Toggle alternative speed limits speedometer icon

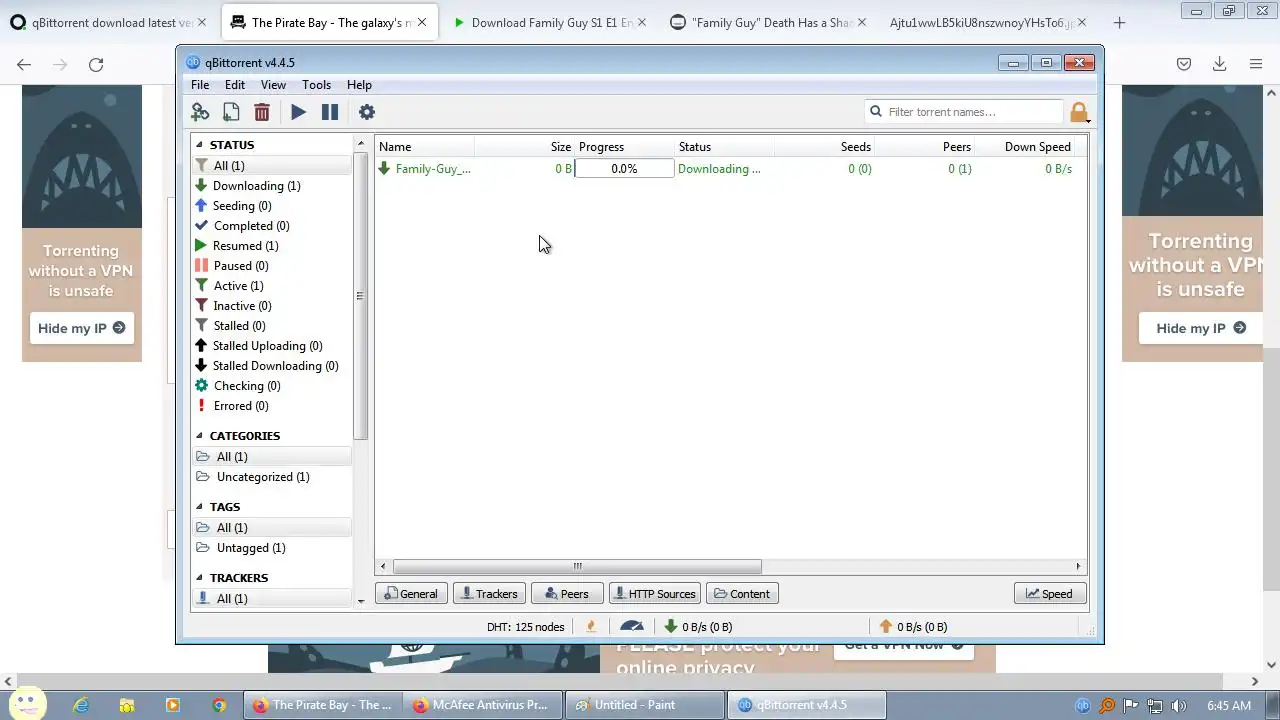tap(632, 626)
